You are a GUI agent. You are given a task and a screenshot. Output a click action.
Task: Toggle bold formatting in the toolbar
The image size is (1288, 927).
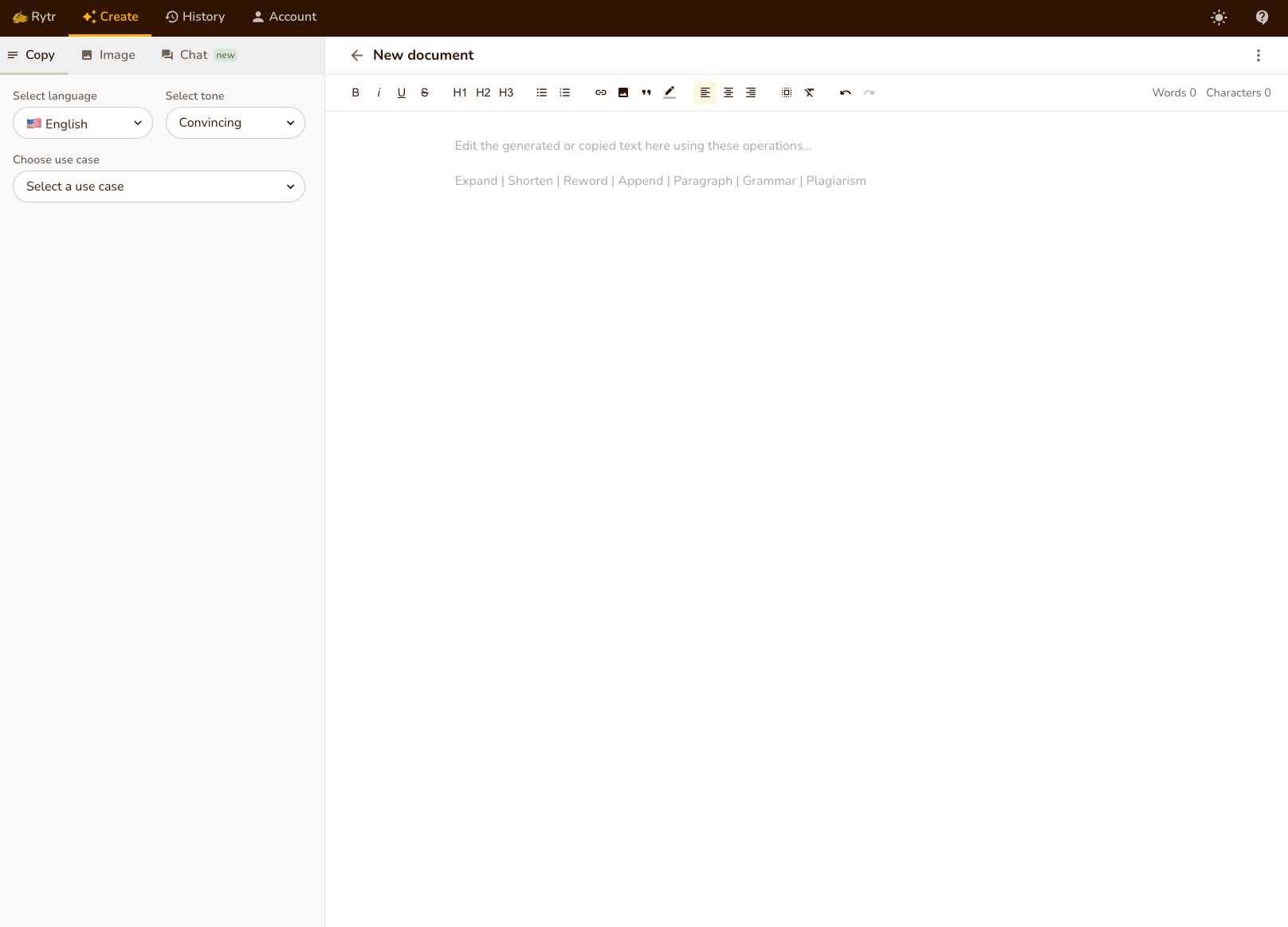coord(355,92)
